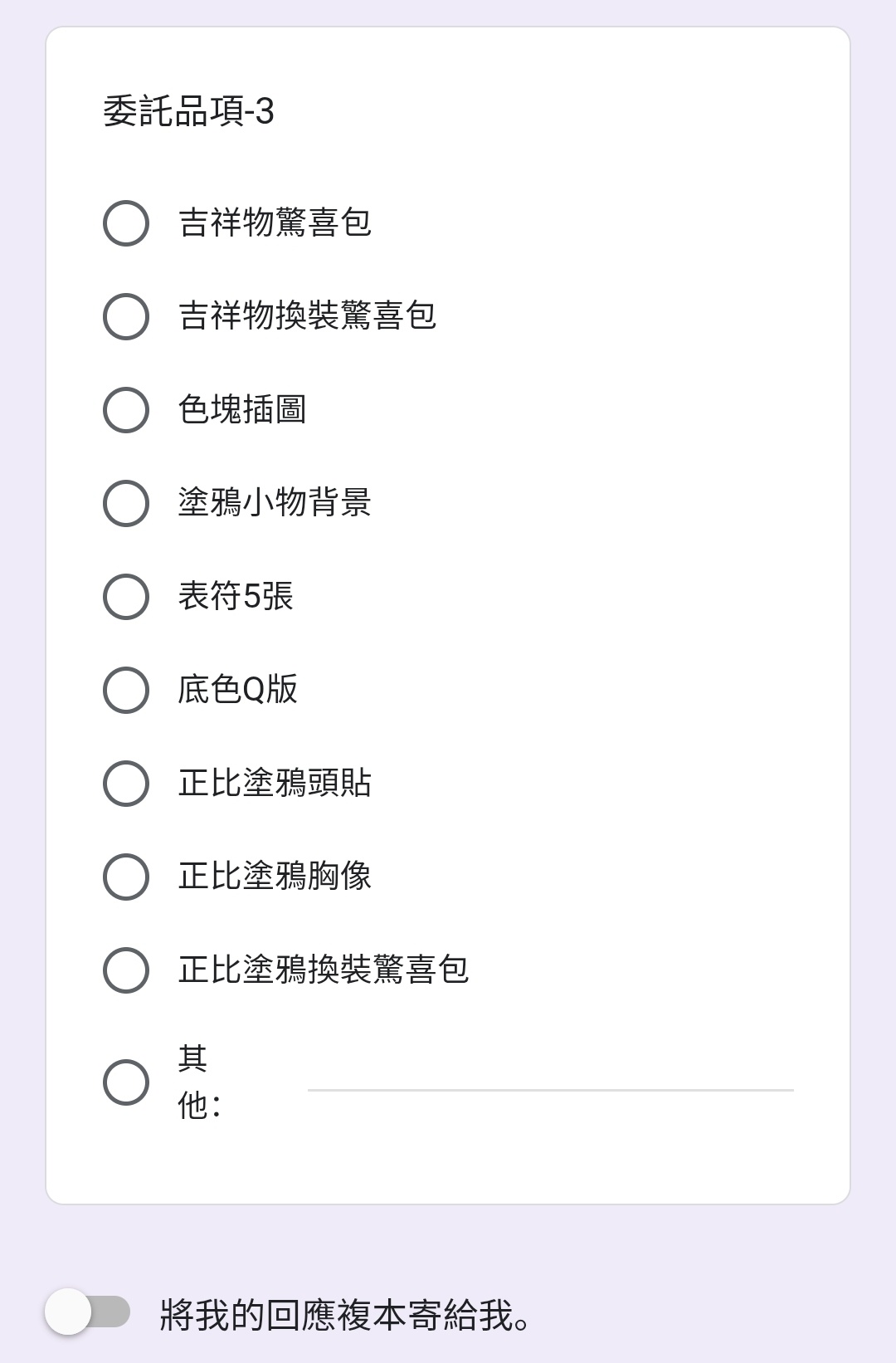The image size is (896, 1363).
Task: Pick the 正比塗鴉胸像 option
Action: tap(126, 877)
